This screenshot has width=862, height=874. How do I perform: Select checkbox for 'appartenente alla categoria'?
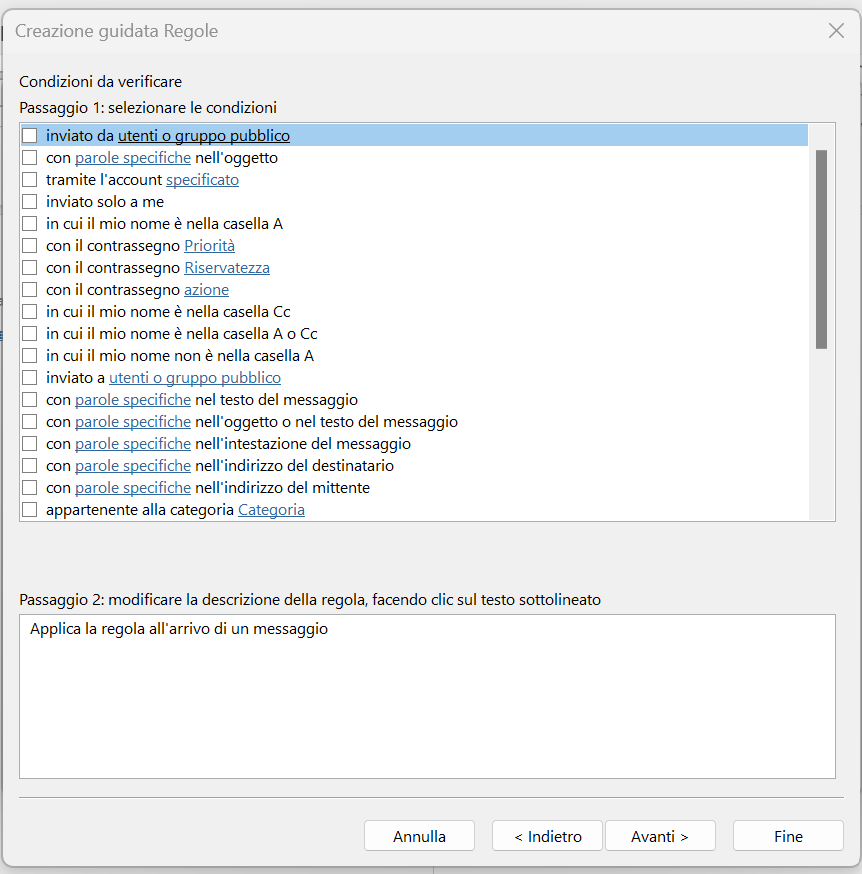click(x=30, y=509)
